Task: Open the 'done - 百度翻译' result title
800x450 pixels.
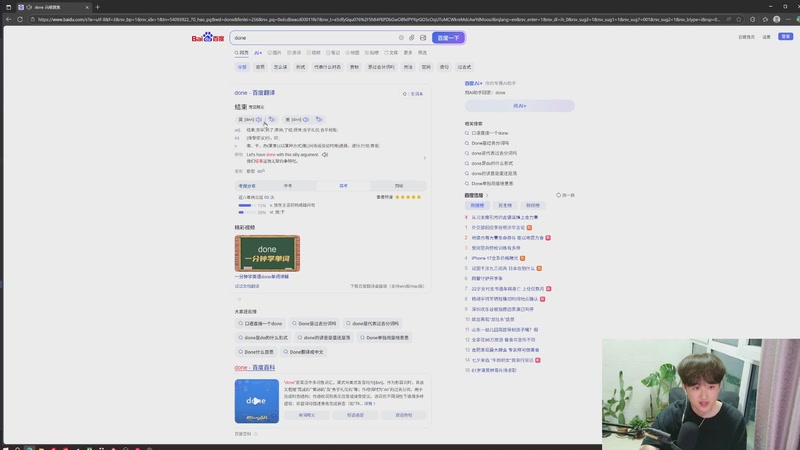Action: pos(255,93)
